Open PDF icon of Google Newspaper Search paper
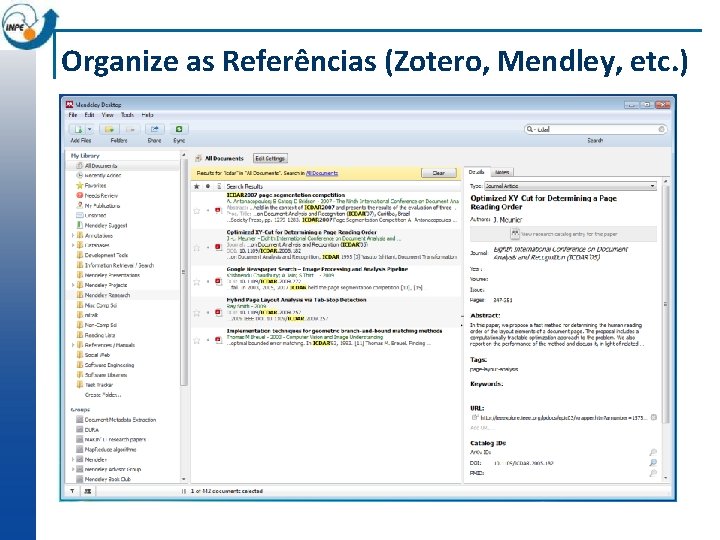720x540 pixels. click(x=218, y=281)
